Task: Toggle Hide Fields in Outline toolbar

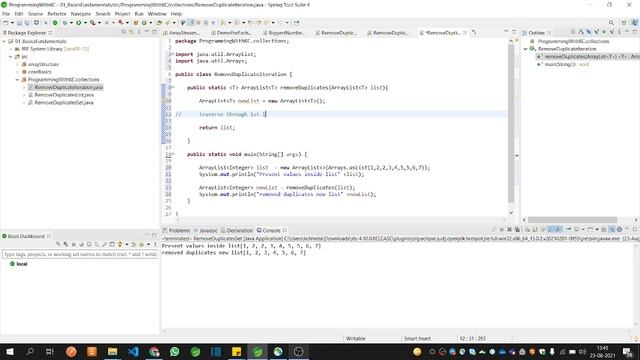Action: pos(589,32)
